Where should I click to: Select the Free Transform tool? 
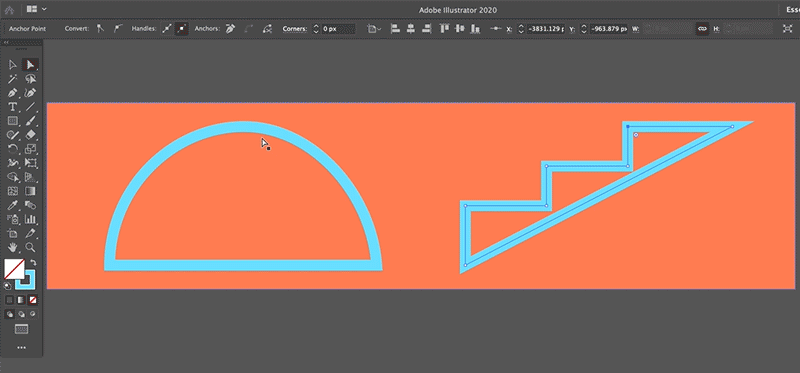(30, 163)
